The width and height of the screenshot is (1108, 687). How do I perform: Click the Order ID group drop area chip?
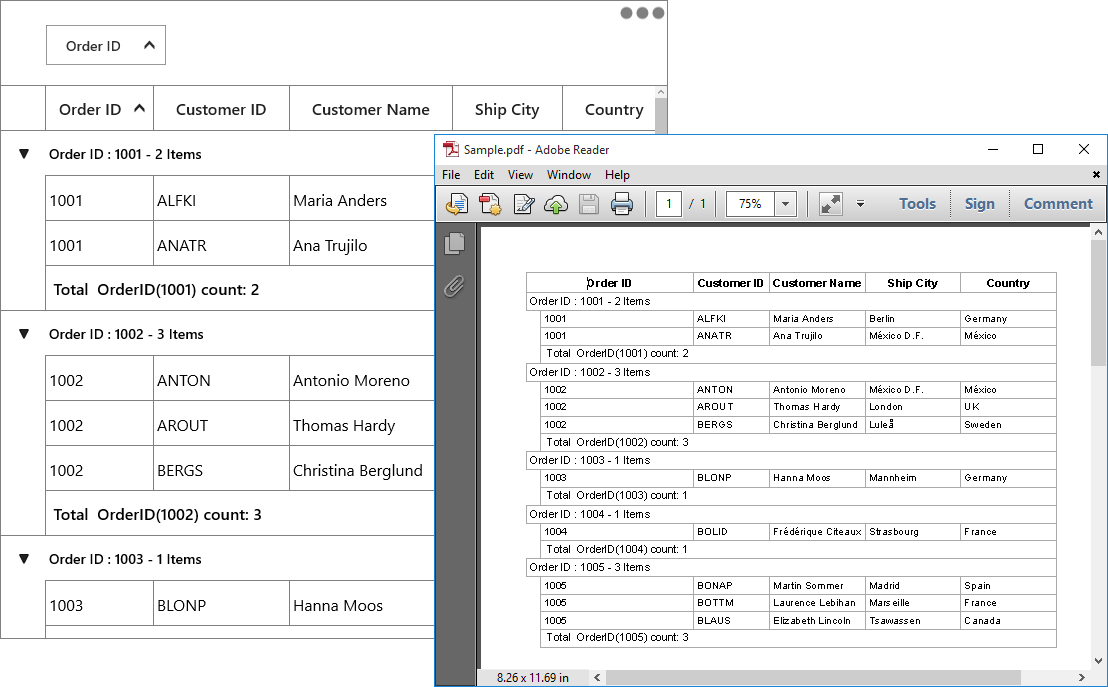[x=106, y=45]
